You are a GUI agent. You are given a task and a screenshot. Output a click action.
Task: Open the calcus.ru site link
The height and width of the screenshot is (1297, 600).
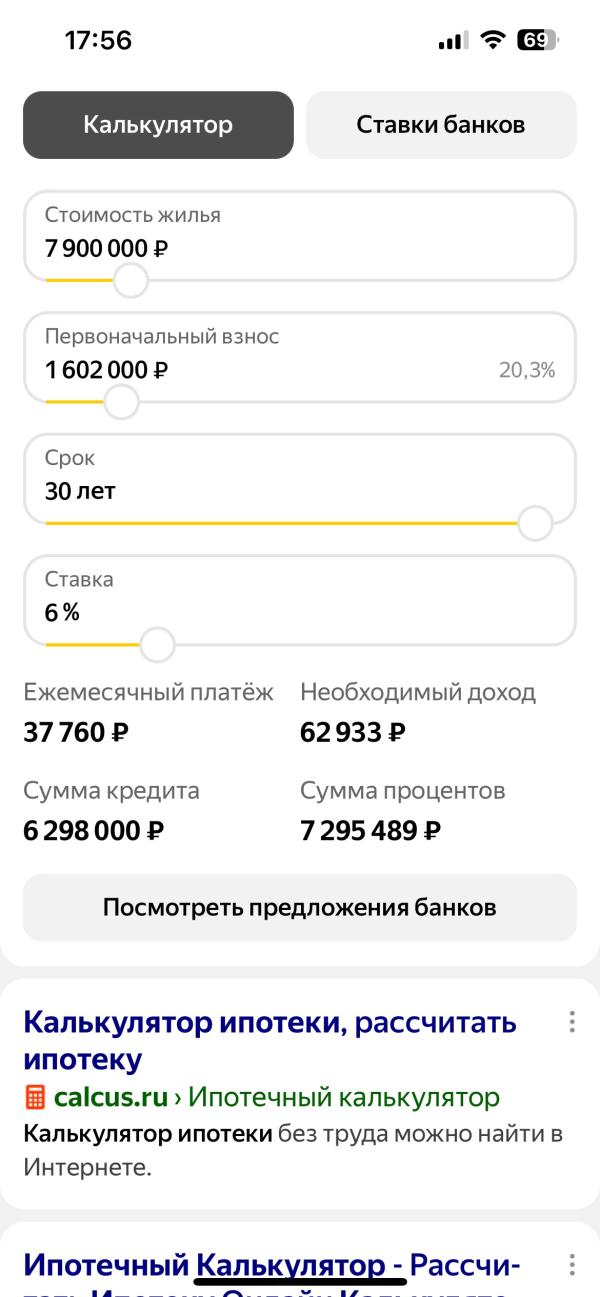[111, 1097]
